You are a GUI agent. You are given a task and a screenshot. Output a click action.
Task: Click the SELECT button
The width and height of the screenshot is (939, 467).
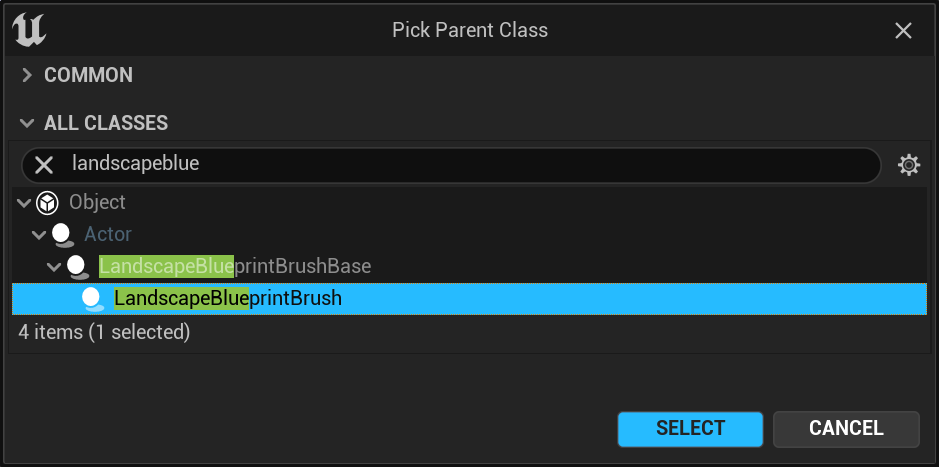tap(690, 429)
